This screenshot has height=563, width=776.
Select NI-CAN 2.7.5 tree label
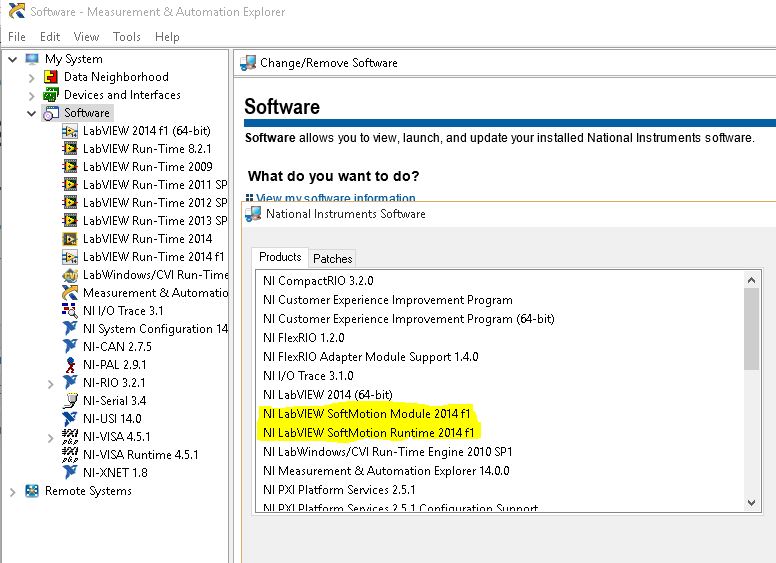point(117,347)
